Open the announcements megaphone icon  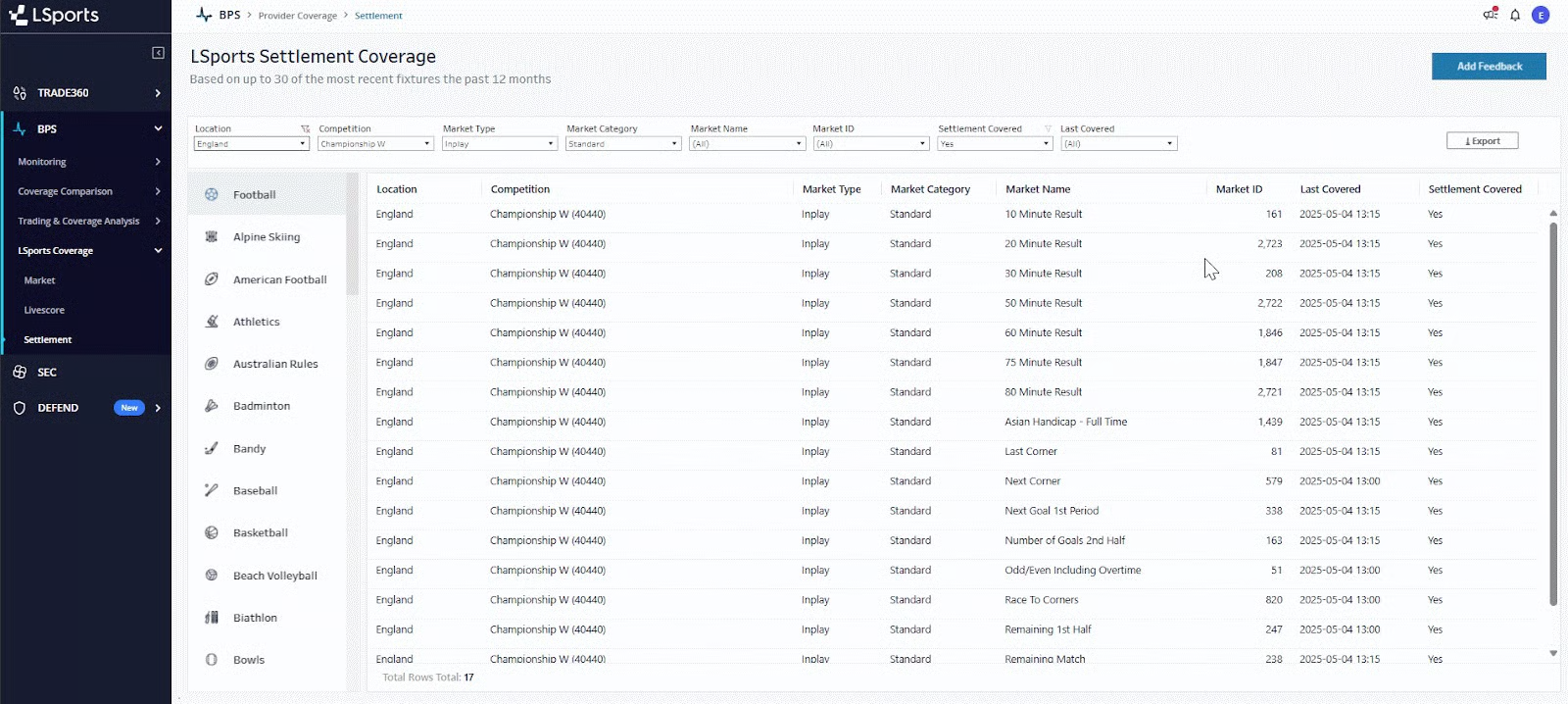click(x=1490, y=15)
